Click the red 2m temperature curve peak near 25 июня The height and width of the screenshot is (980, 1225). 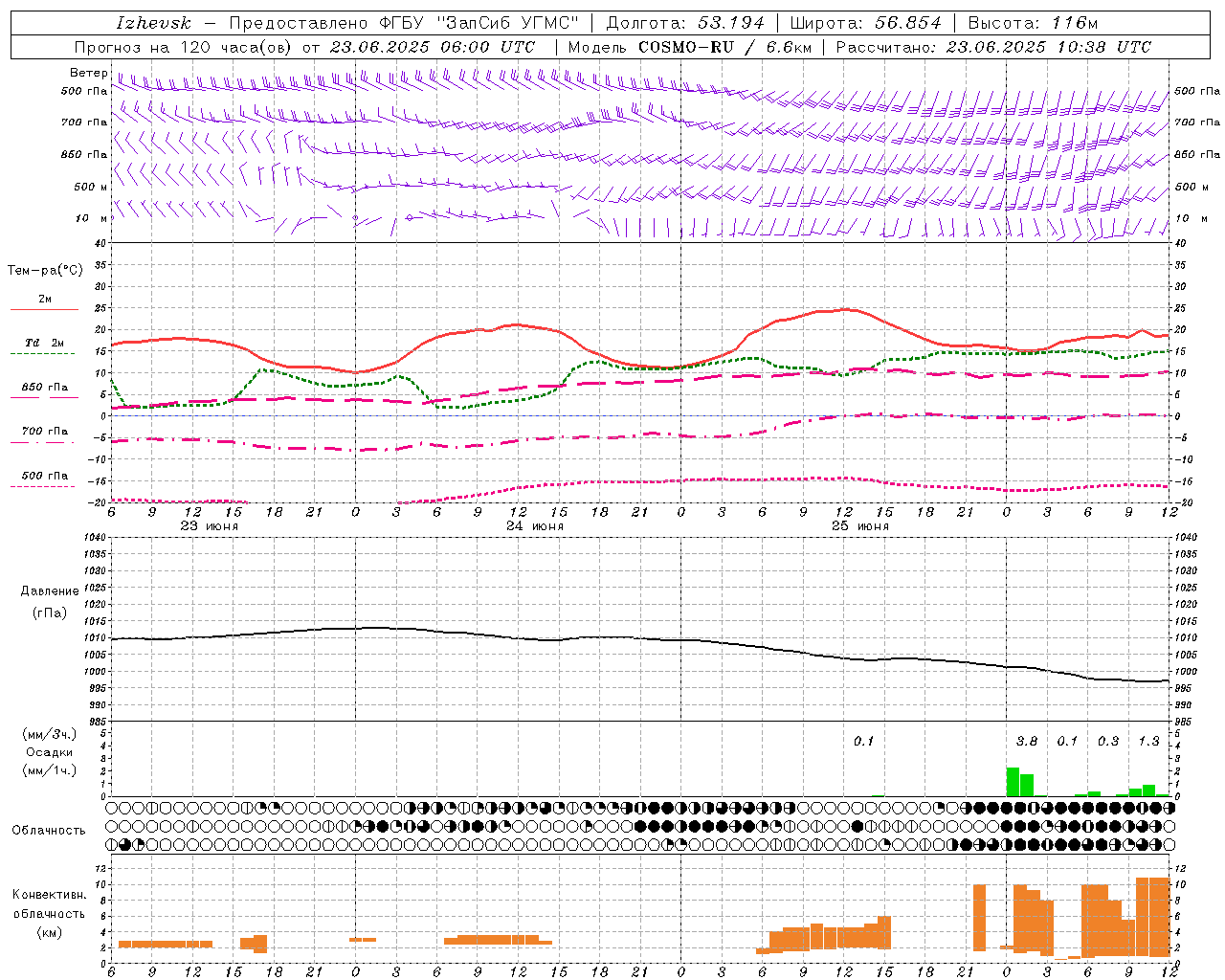(845, 308)
